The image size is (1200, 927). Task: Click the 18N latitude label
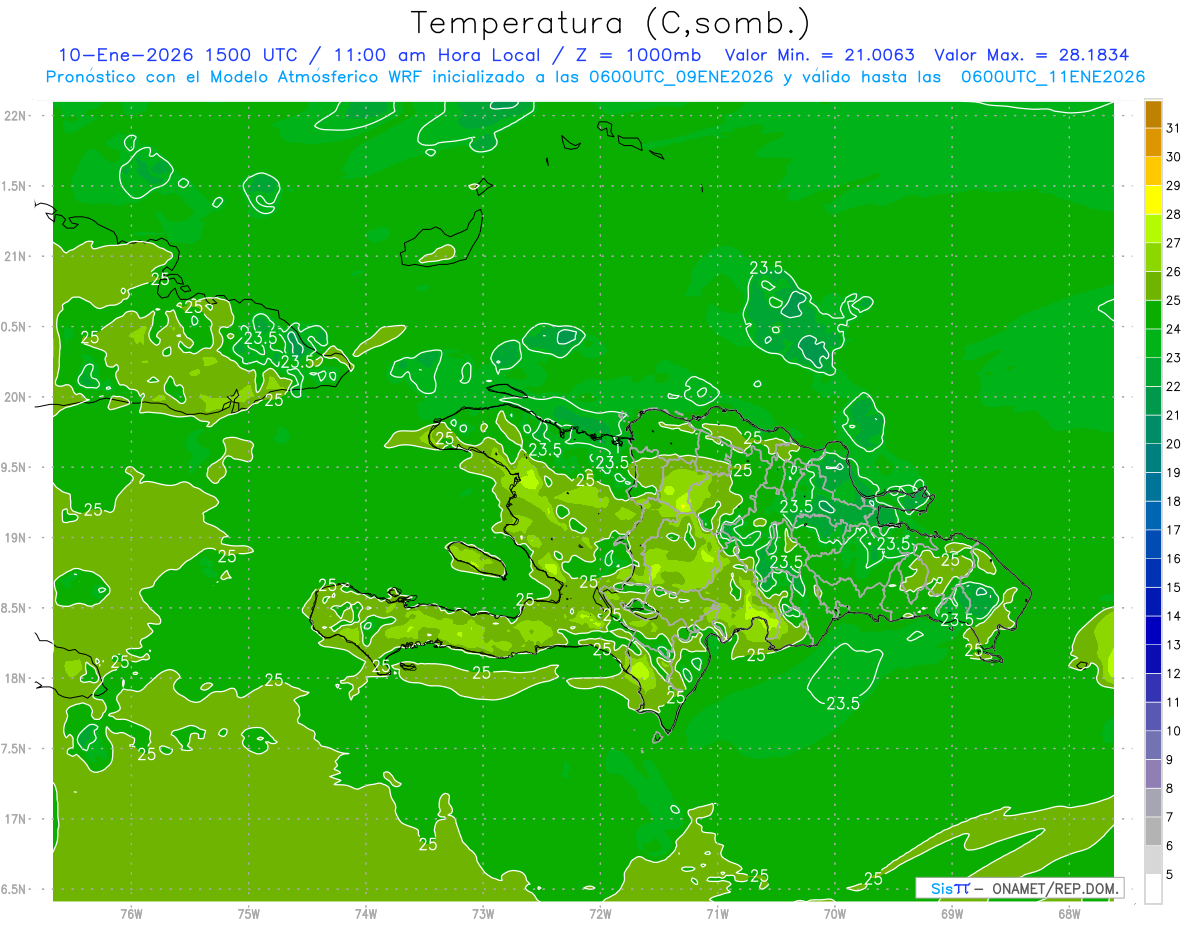pos(16,678)
